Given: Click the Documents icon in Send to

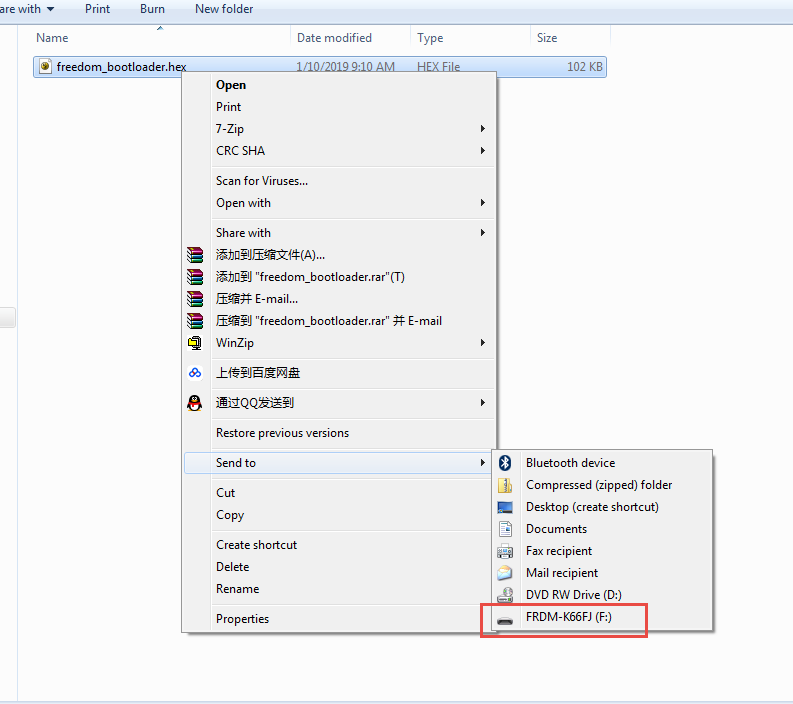Looking at the screenshot, I should tap(505, 529).
